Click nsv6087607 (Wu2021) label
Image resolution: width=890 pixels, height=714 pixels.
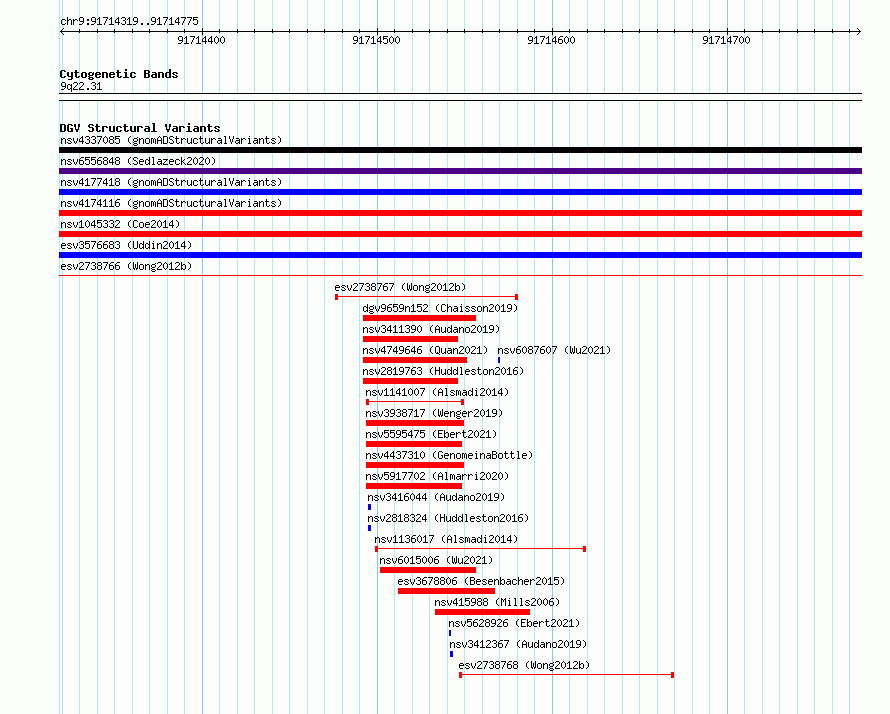coord(554,350)
